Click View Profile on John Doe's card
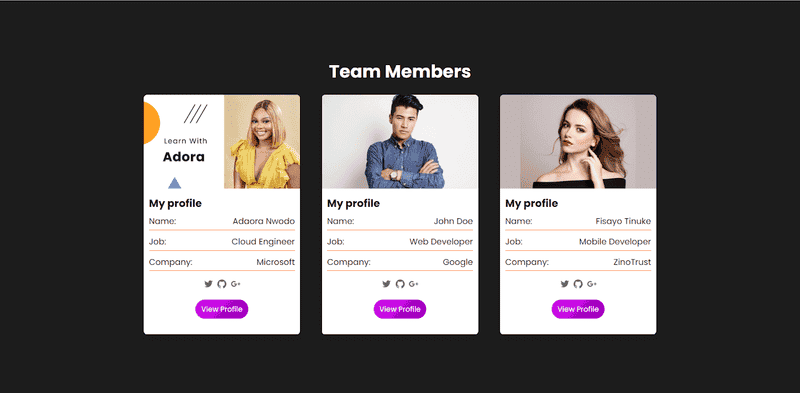 [400, 309]
